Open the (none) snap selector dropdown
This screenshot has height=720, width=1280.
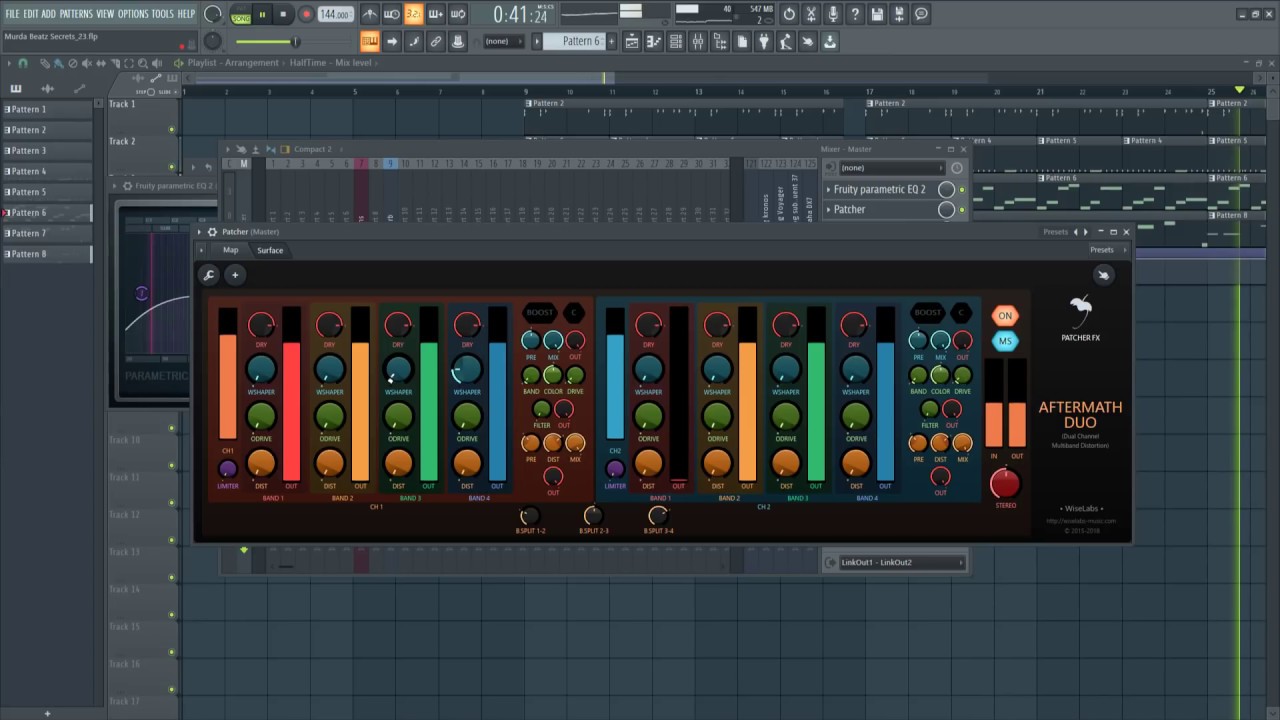coord(505,41)
